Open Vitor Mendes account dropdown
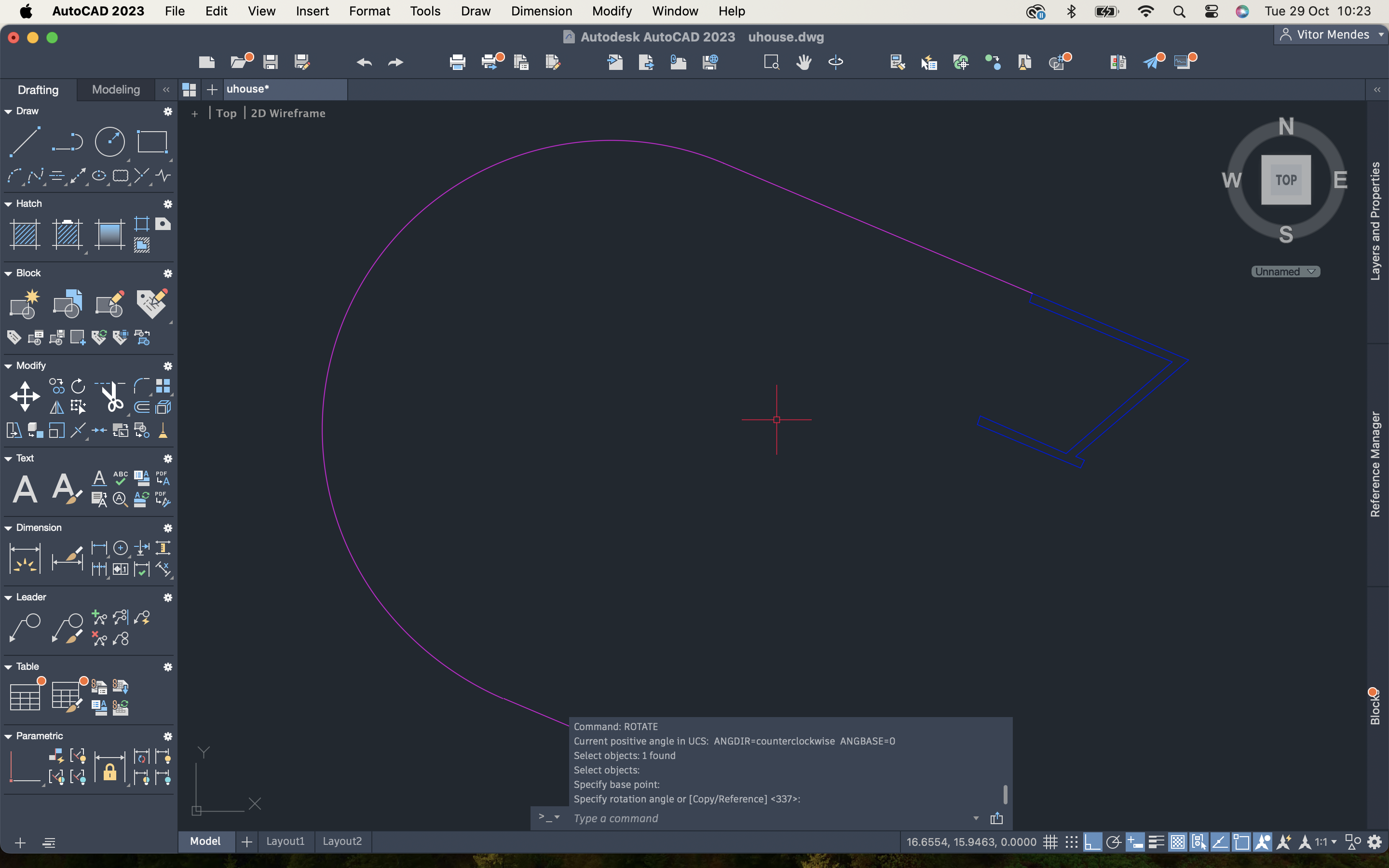This screenshot has width=1389, height=868. click(1332, 34)
